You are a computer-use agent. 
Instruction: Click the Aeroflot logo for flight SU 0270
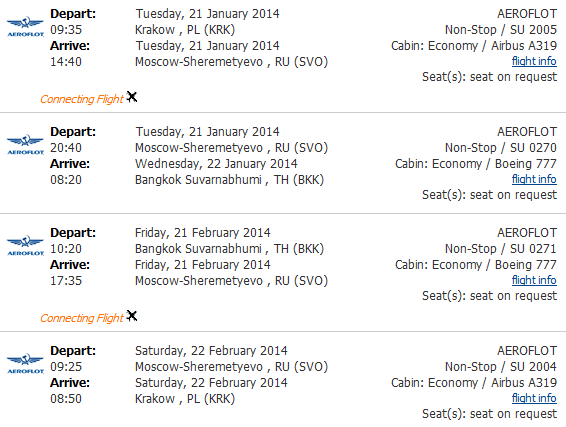click(25, 144)
